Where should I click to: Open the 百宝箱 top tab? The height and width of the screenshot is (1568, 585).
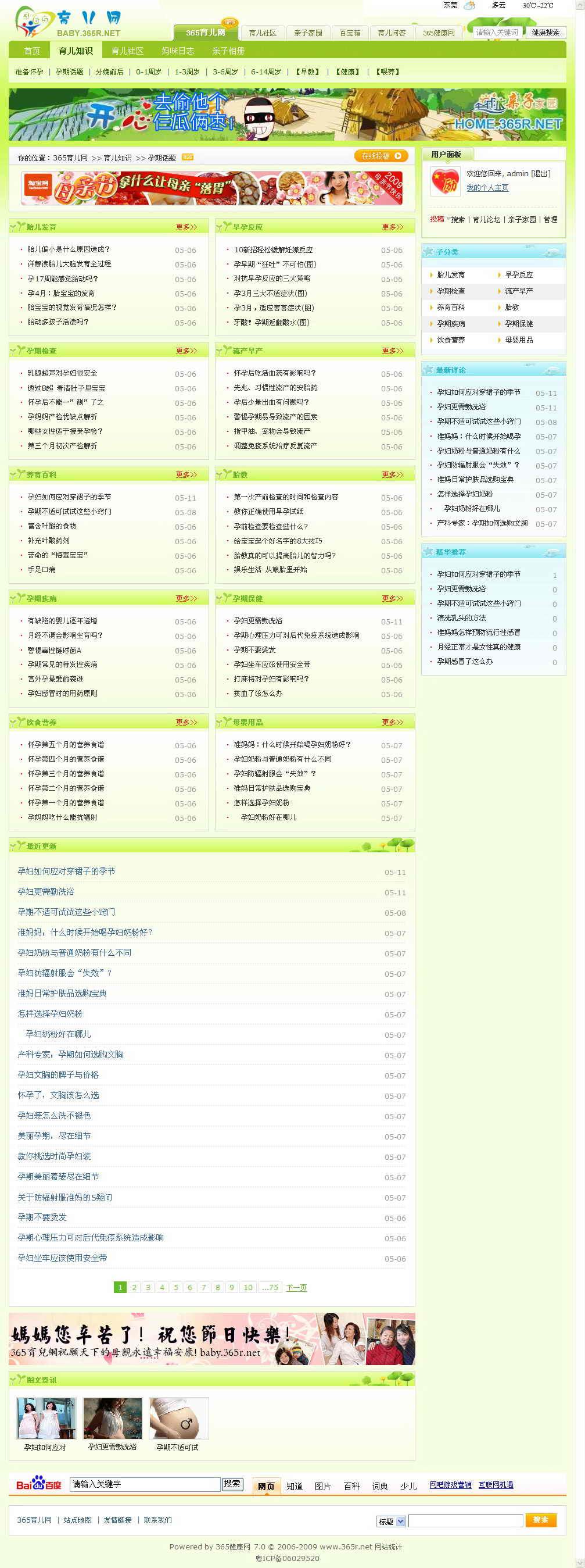pos(350,33)
